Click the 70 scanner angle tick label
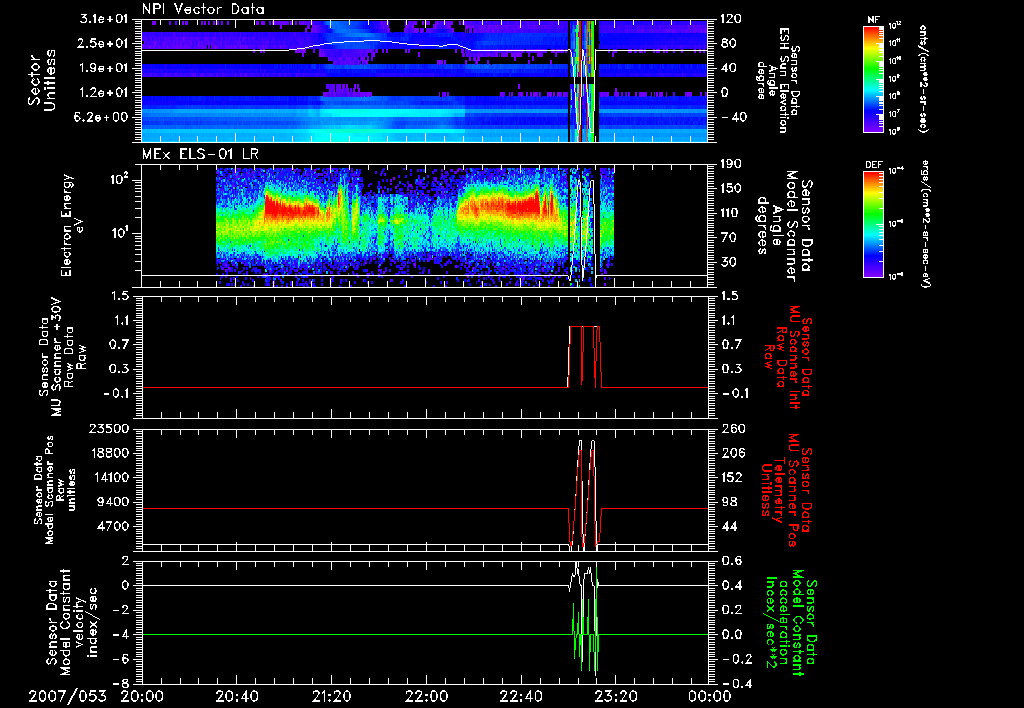The image size is (1024, 708). (x=728, y=238)
